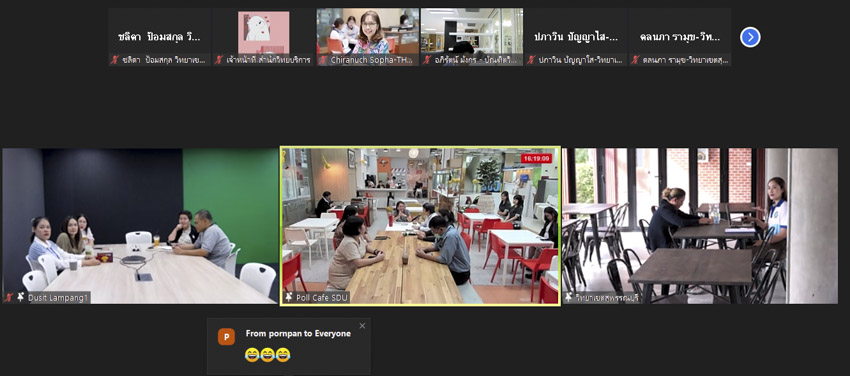Click the muted mic icon on ชลิดา ป้อมสกุล tile
Viewport: 850px width, 376px height.
[x=115, y=60]
